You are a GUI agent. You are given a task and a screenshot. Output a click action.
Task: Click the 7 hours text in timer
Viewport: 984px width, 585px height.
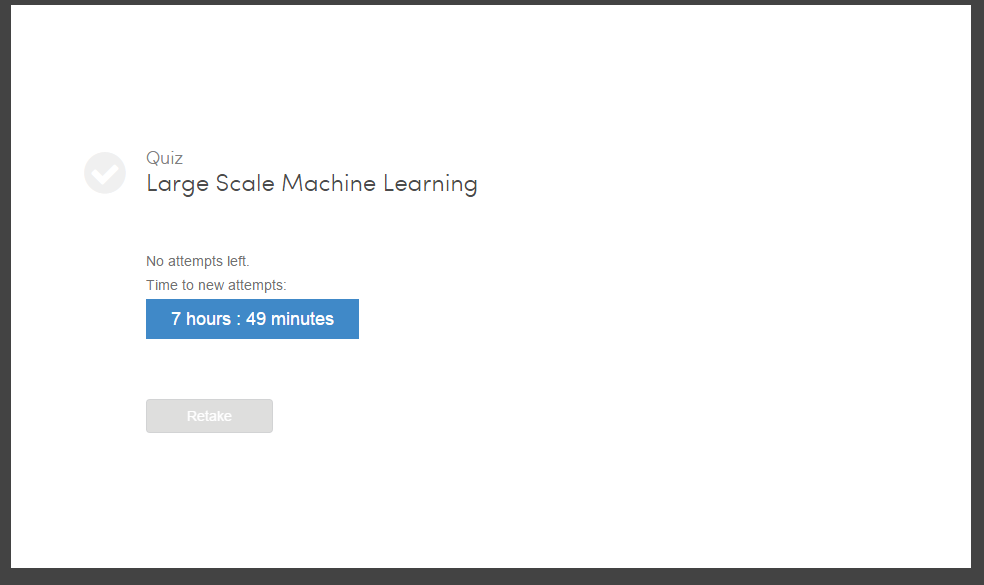(201, 319)
